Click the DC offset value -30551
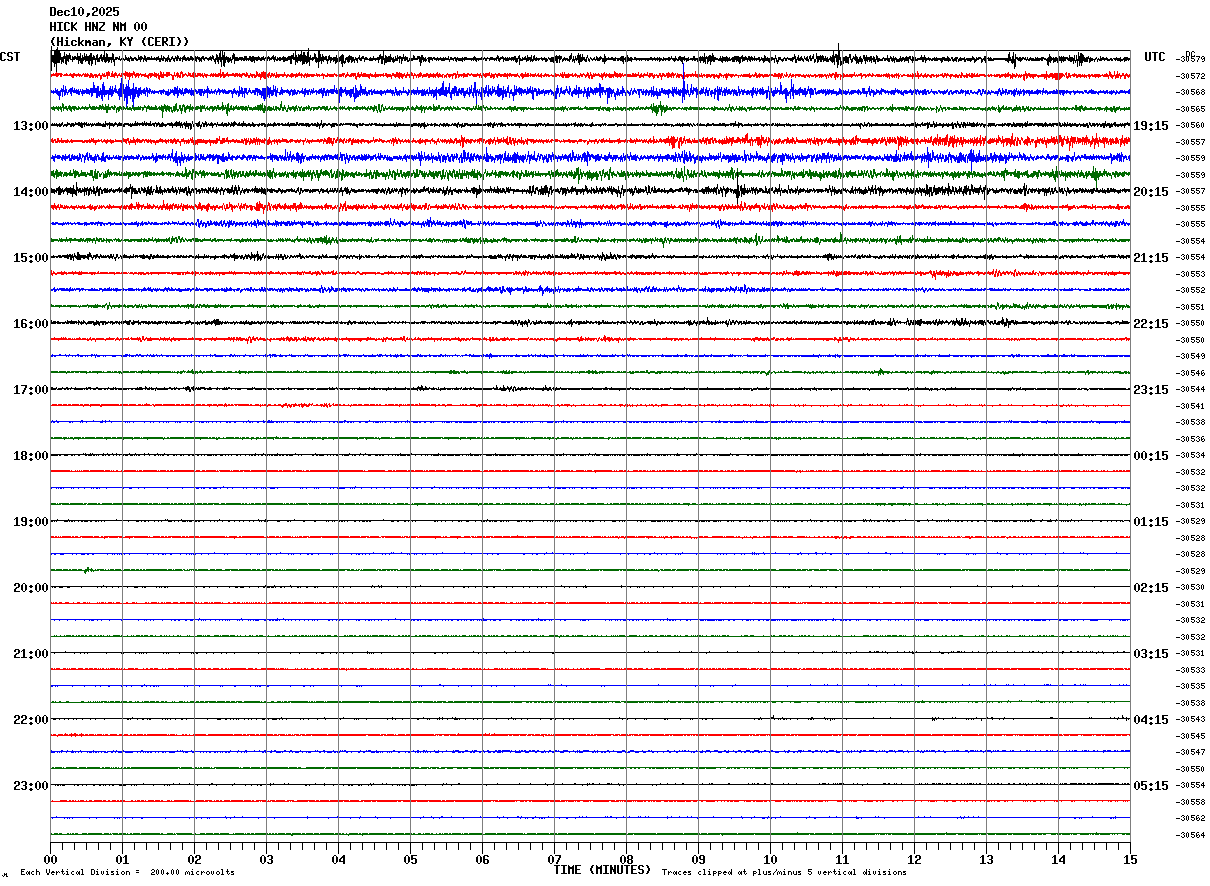This screenshot has height=886, width=1210. (1191, 307)
